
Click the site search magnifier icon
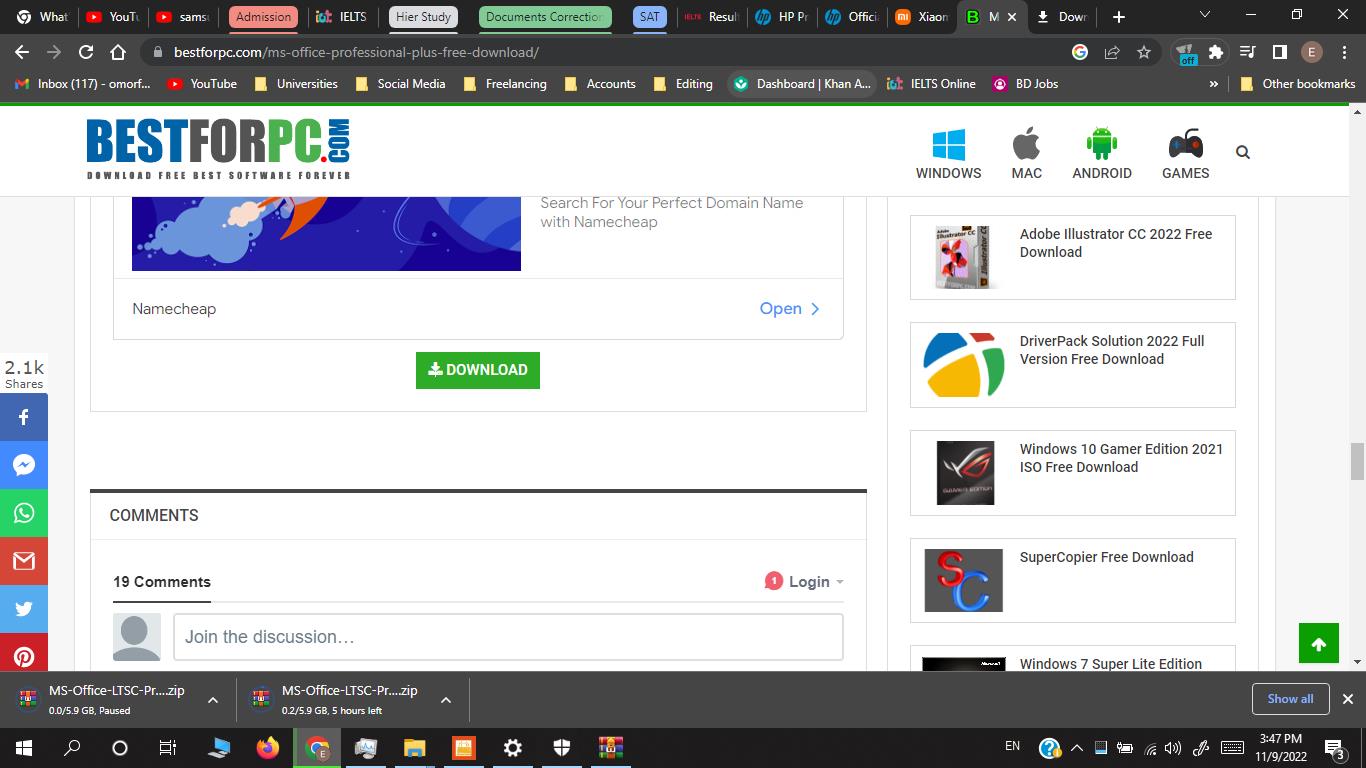[x=1242, y=152]
